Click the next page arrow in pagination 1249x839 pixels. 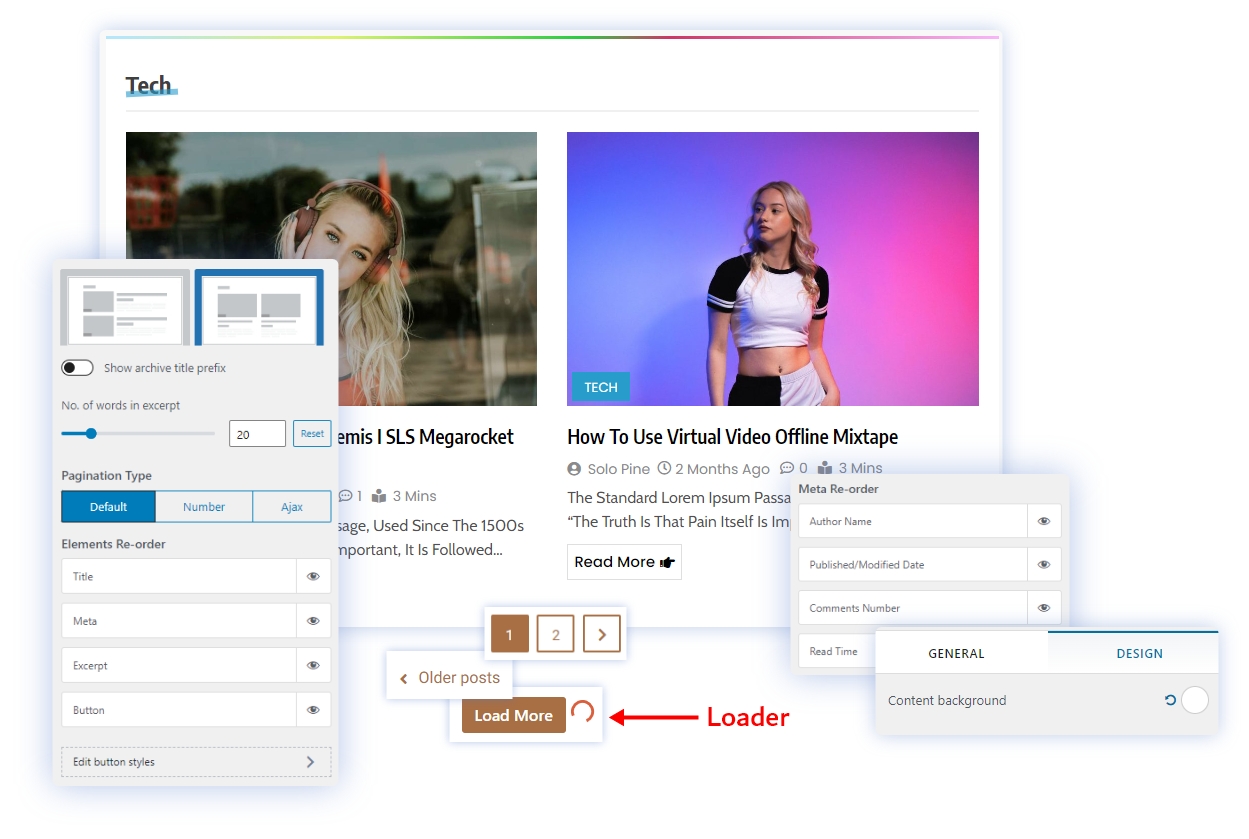(602, 634)
